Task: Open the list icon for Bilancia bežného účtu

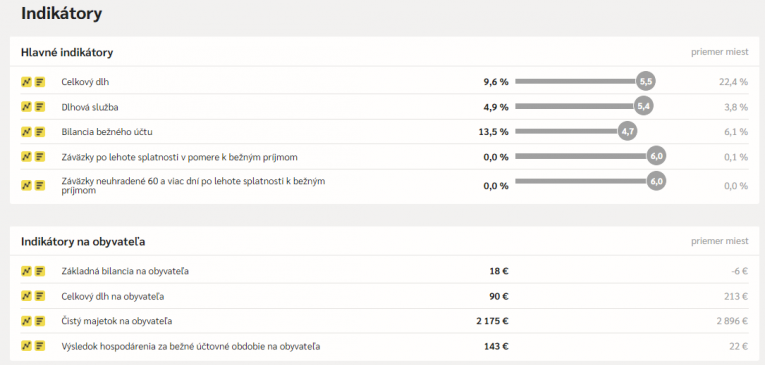Action: [x=40, y=132]
